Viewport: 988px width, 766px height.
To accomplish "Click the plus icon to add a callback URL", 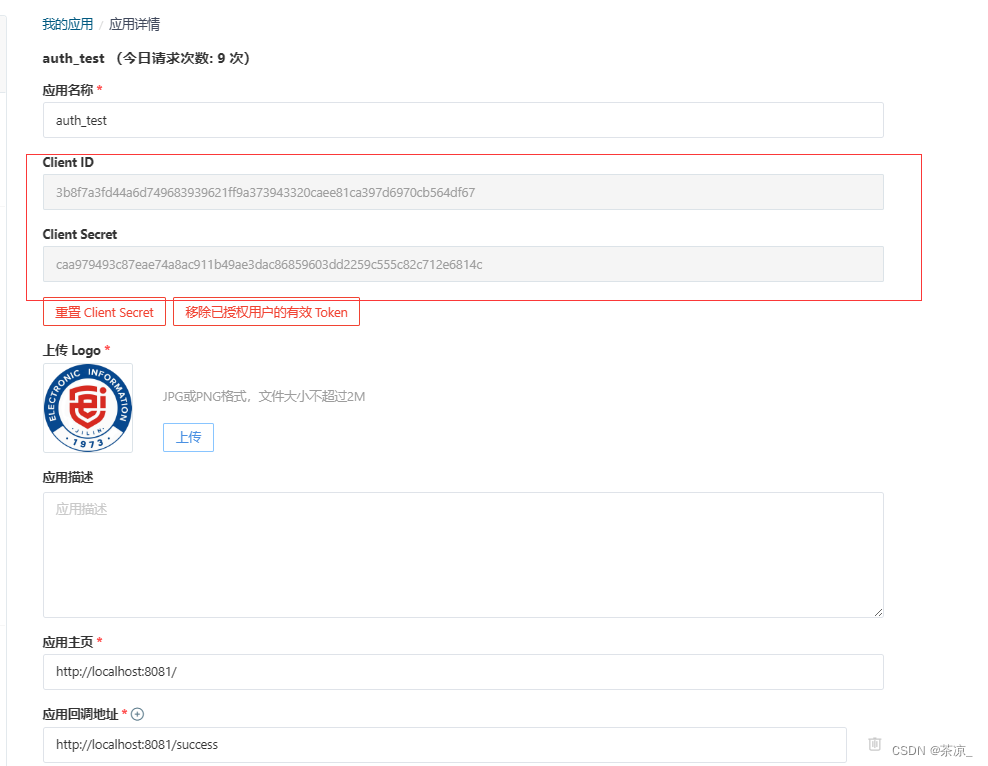I will [137, 714].
